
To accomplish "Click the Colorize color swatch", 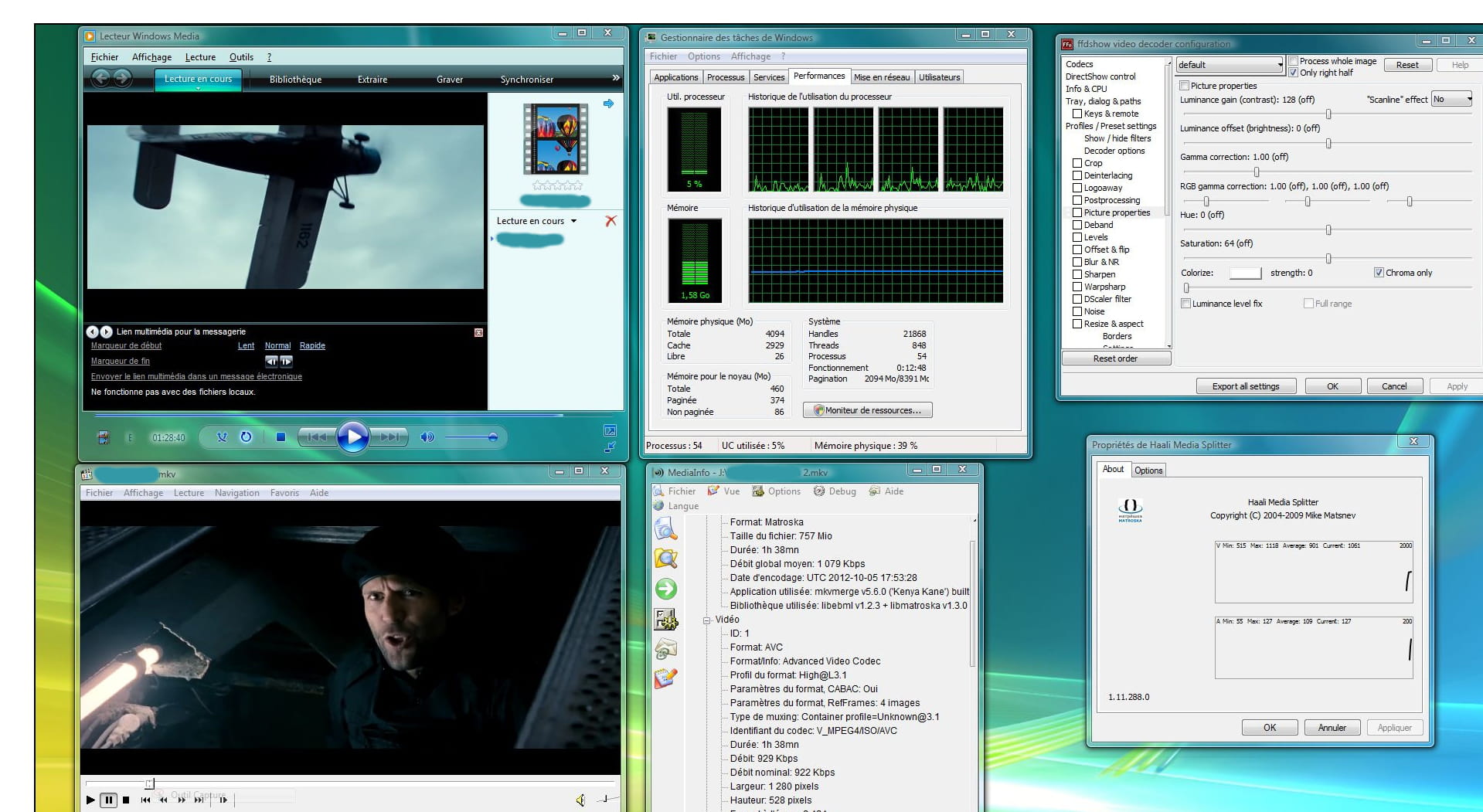I will (1245, 273).
